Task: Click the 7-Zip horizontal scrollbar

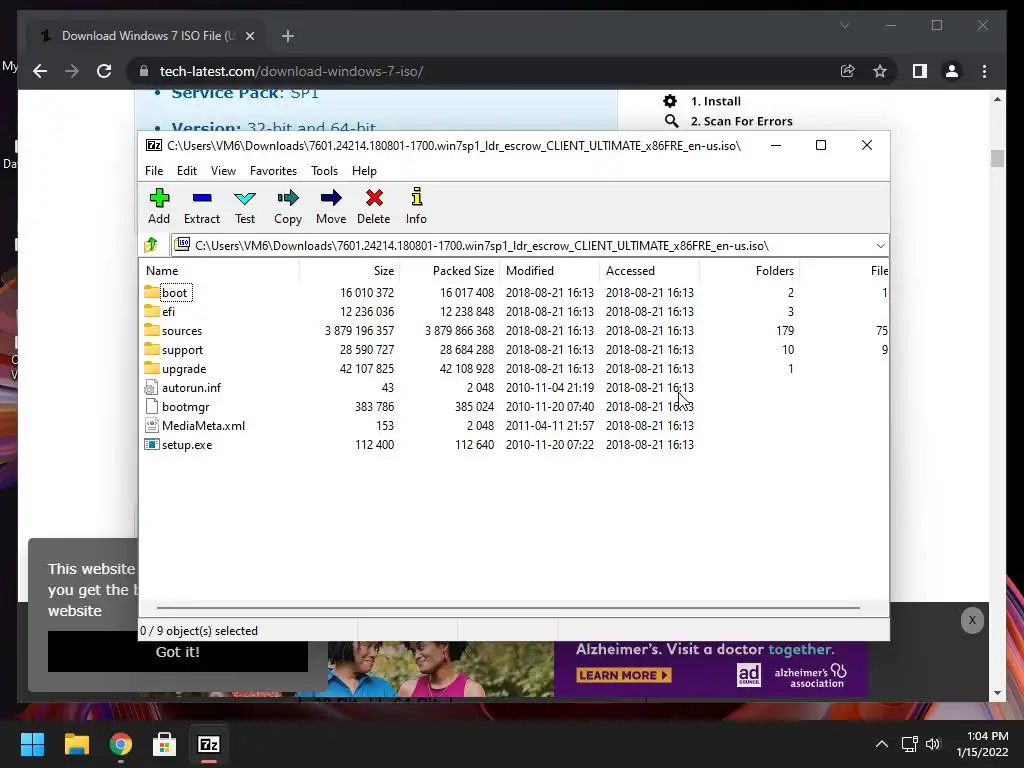Action: [x=508, y=607]
